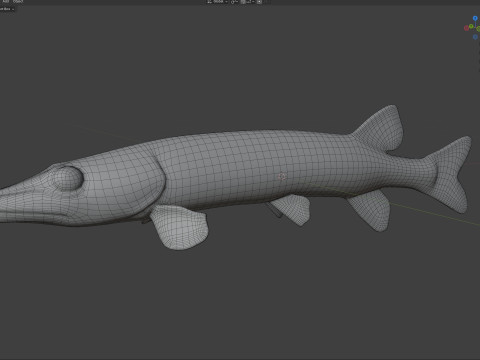Toggle the snap magnet icon

pyautogui.click(x=243, y=2)
